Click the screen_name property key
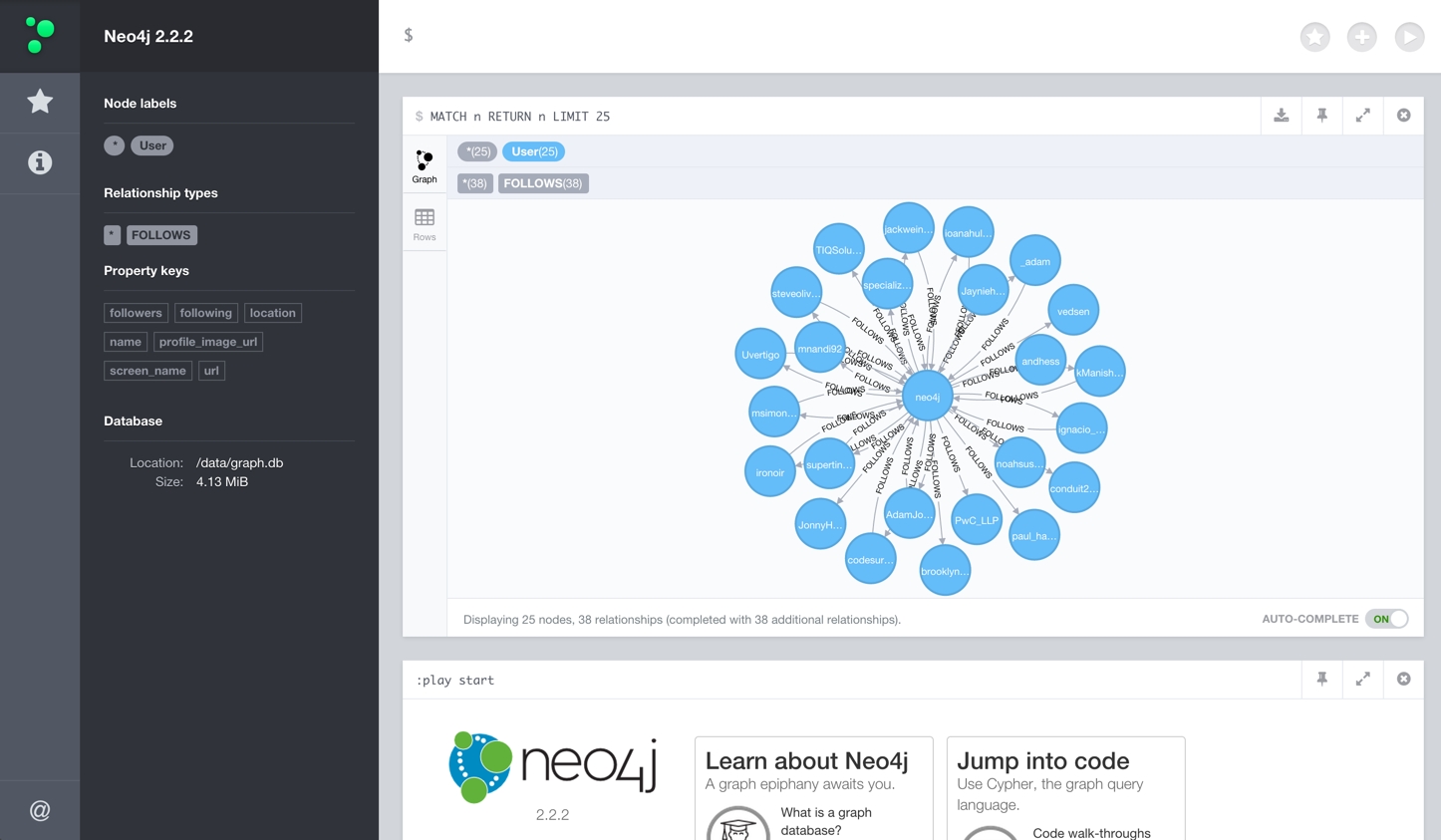 [x=147, y=371]
